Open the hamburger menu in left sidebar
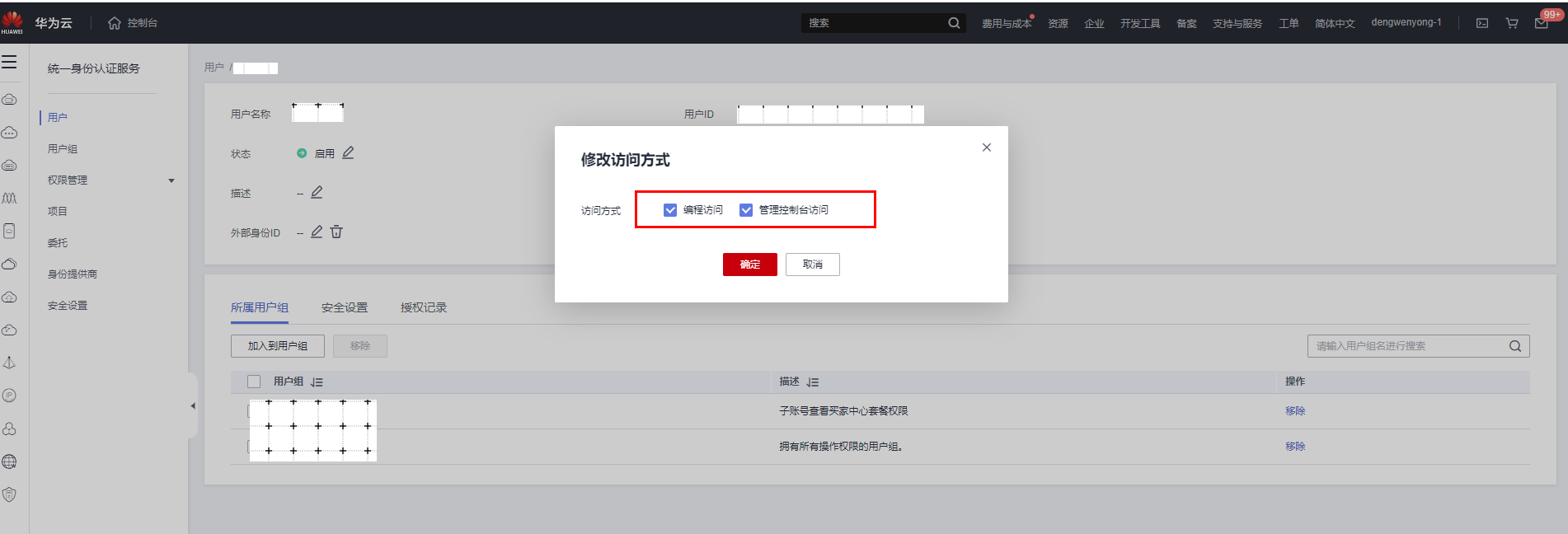1568x534 pixels. coord(10,62)
